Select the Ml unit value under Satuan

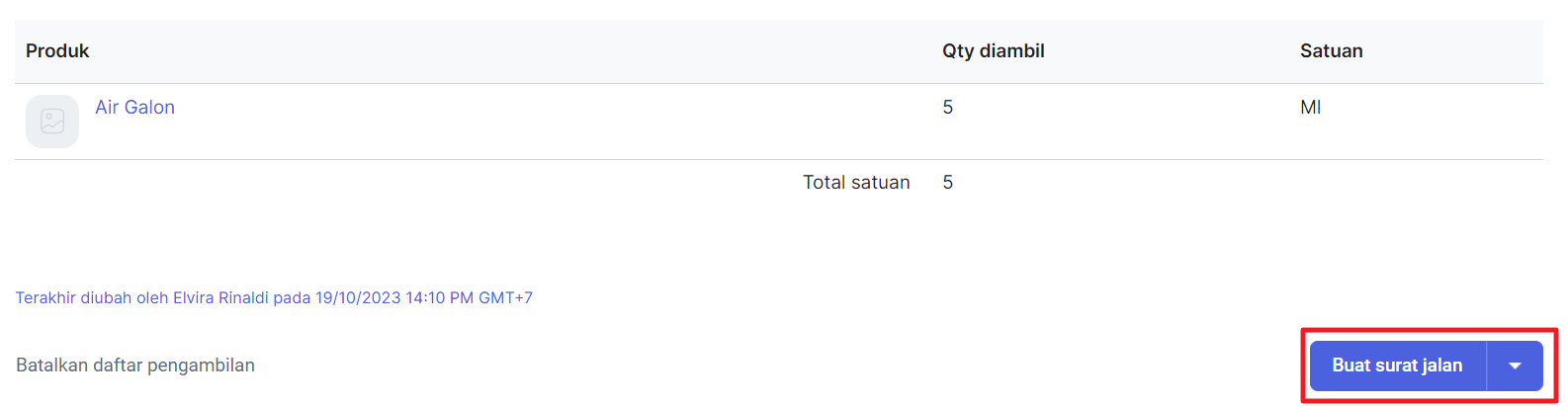[1310, 108]
